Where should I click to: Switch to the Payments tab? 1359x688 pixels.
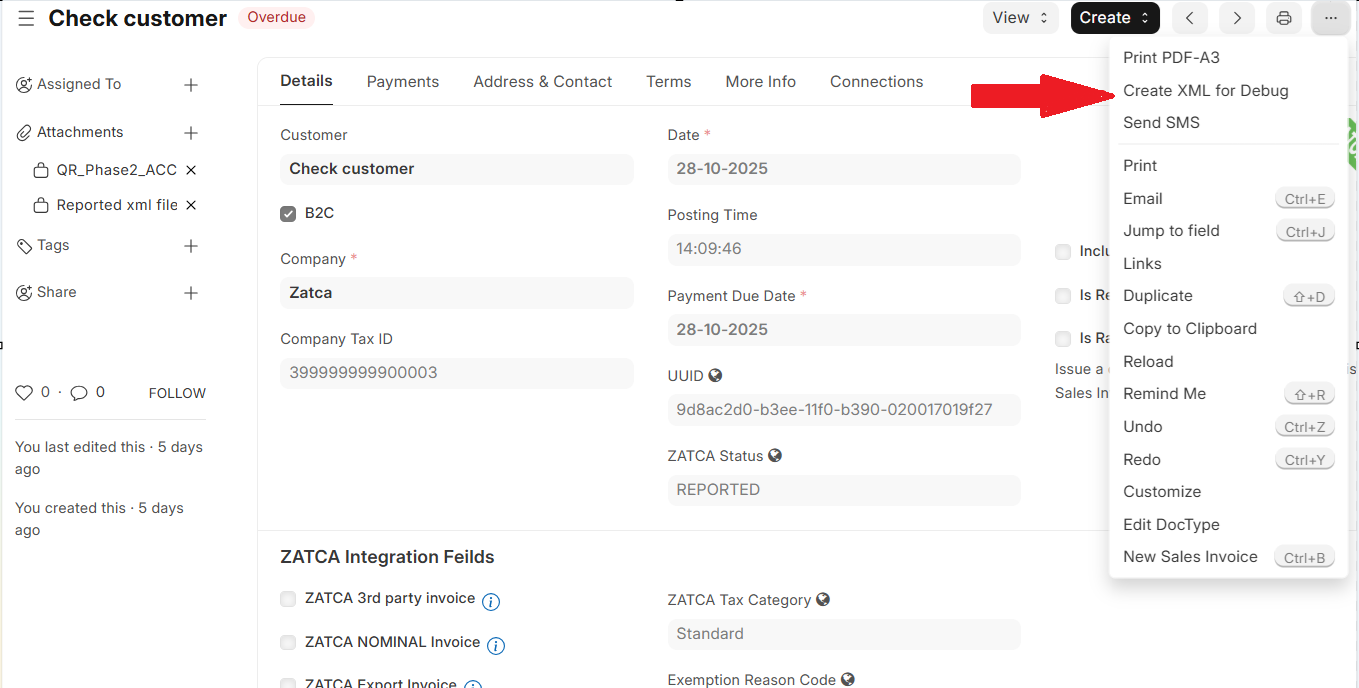click(x=402, y=82)
